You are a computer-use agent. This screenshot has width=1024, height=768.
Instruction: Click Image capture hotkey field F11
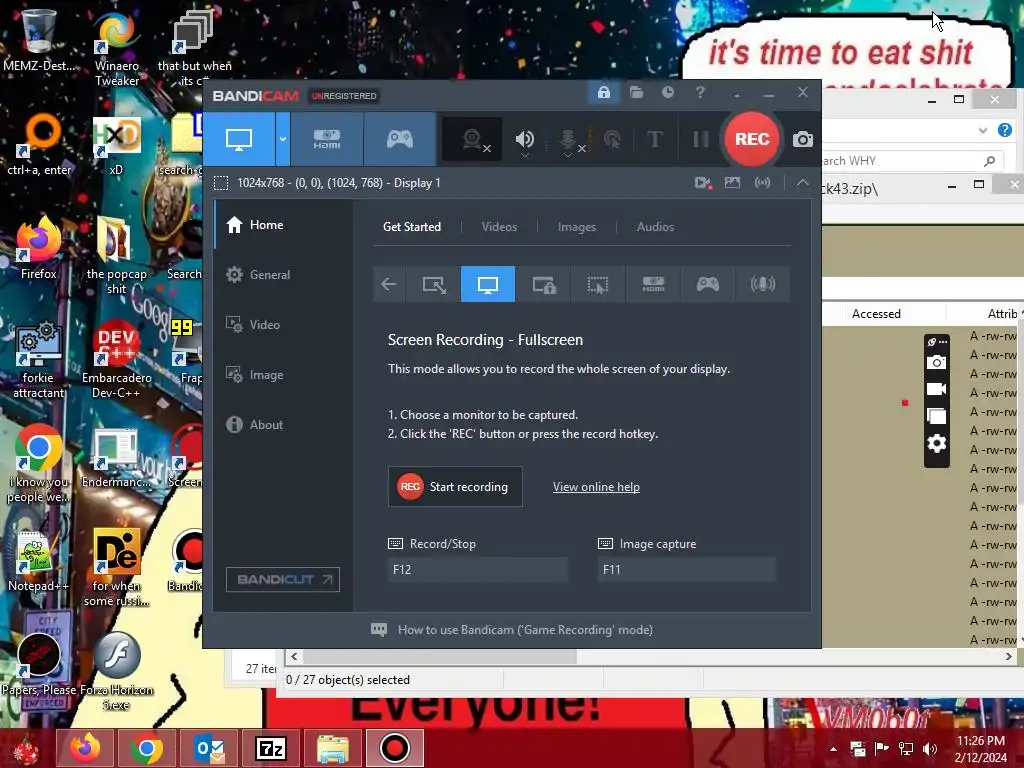(687, 569)
